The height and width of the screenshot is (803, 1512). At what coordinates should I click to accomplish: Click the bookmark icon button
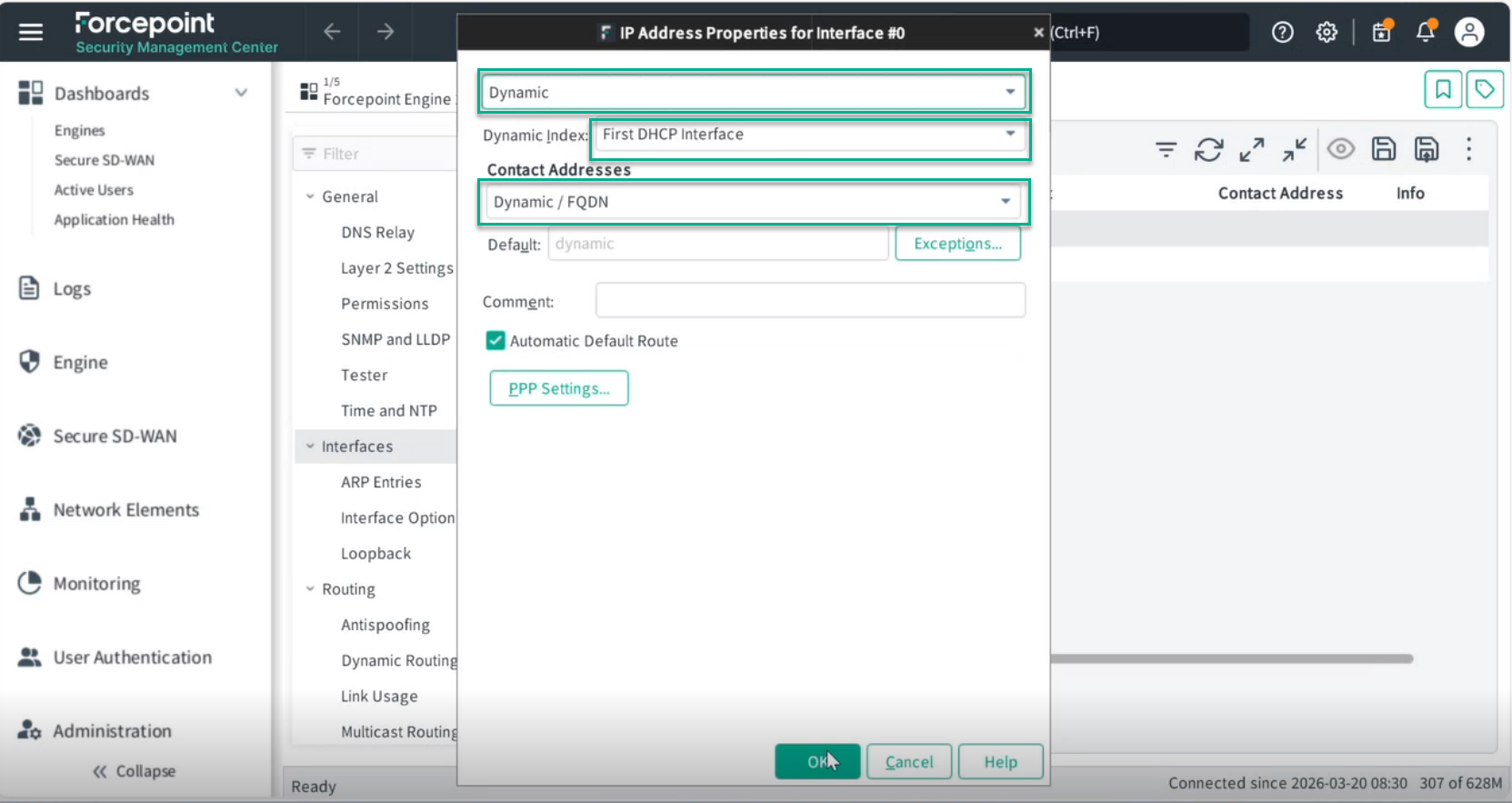pos(1443,89)
